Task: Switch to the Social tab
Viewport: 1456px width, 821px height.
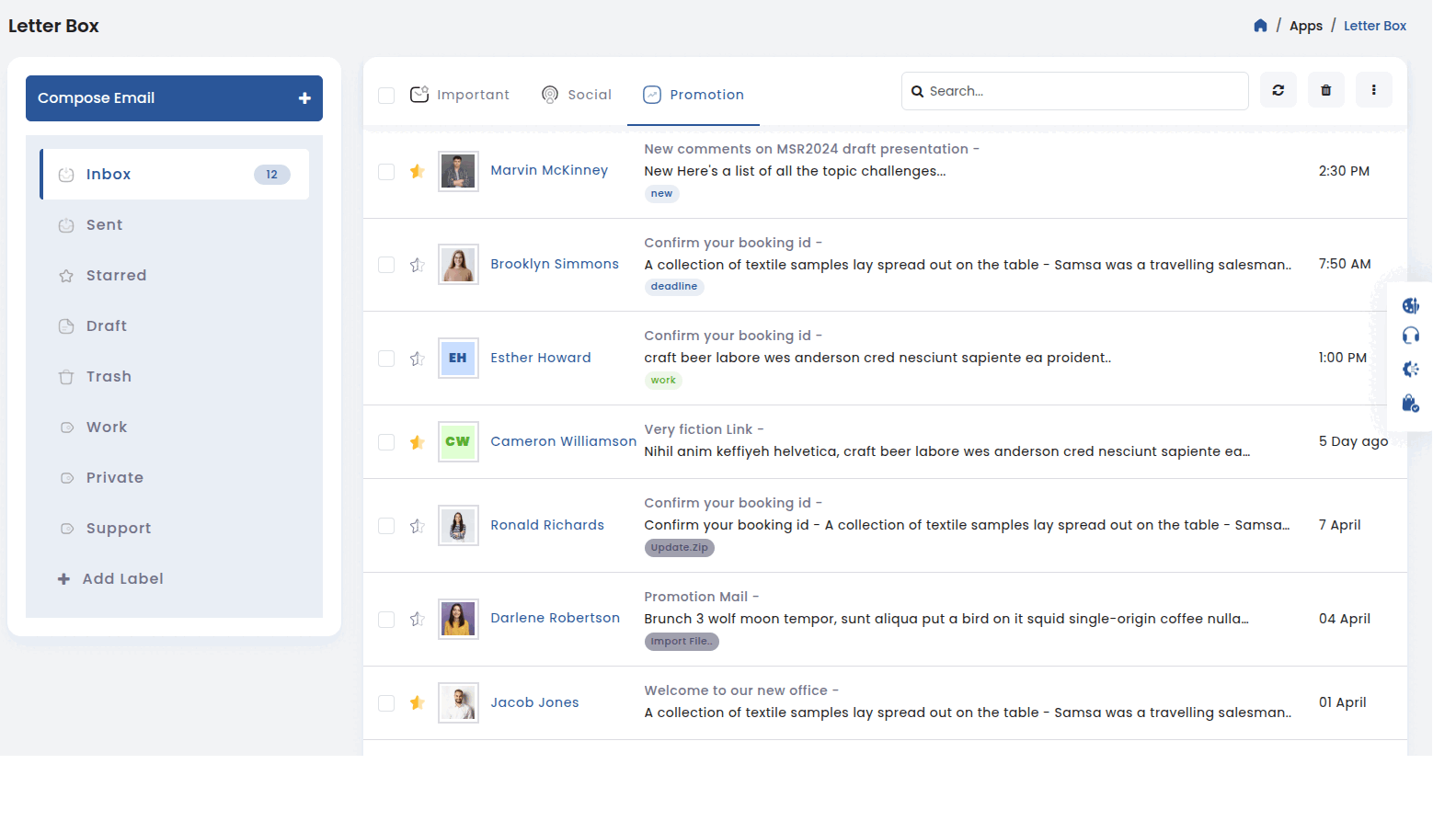Action: click(576, 95)
